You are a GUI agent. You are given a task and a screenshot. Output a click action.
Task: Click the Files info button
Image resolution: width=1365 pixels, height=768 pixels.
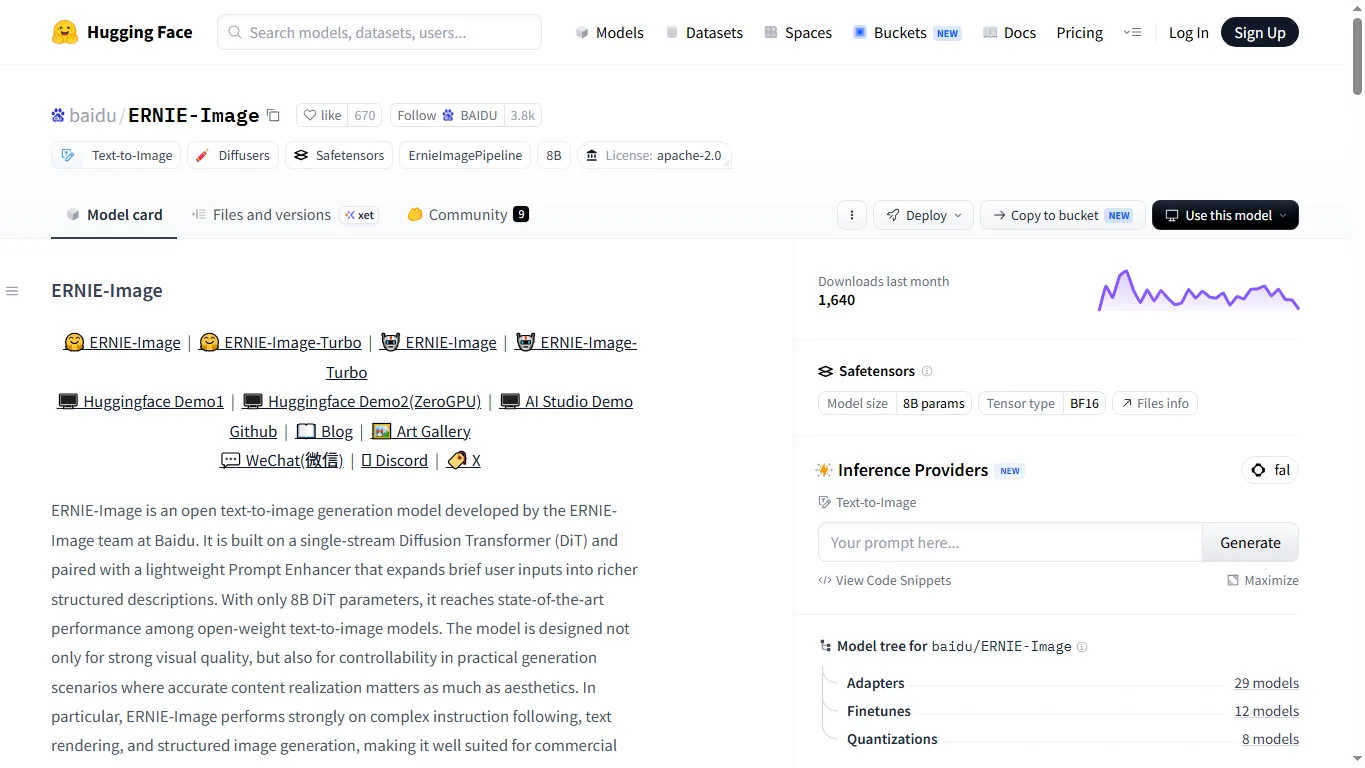coord(1155,403)
